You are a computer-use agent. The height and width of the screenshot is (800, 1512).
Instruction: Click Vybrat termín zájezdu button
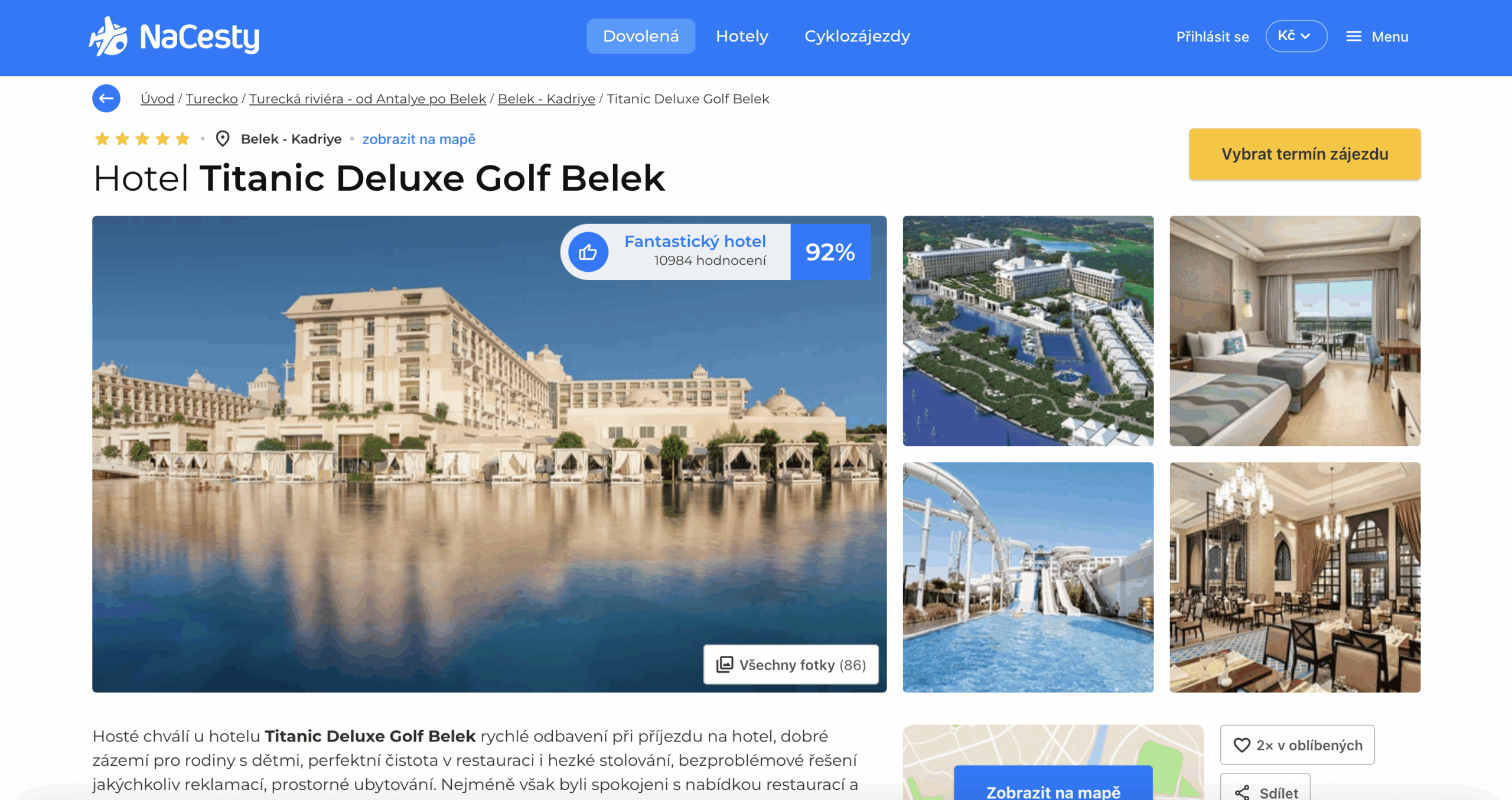tap(1305, 154)
